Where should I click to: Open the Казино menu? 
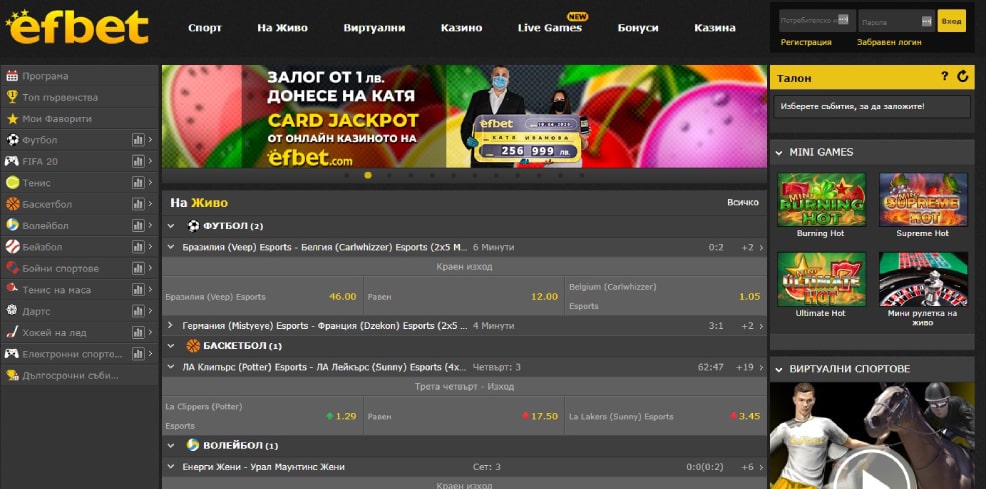click(x=462, y=28)
